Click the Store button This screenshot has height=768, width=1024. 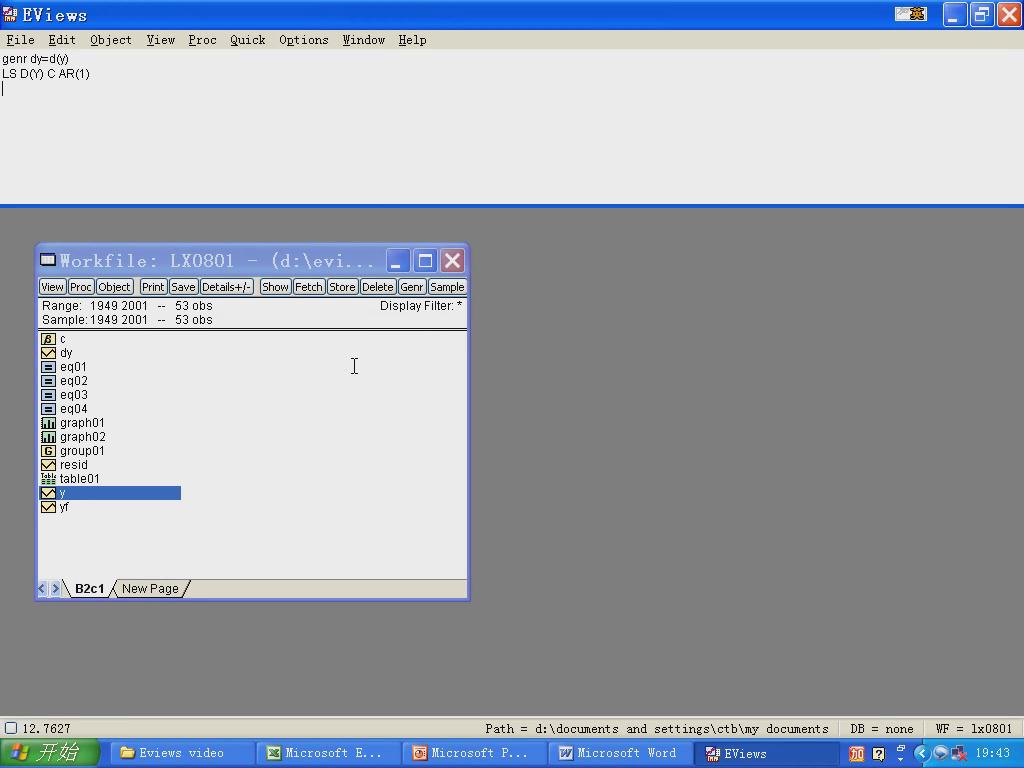pyautogui.click(x=342, y=287)
